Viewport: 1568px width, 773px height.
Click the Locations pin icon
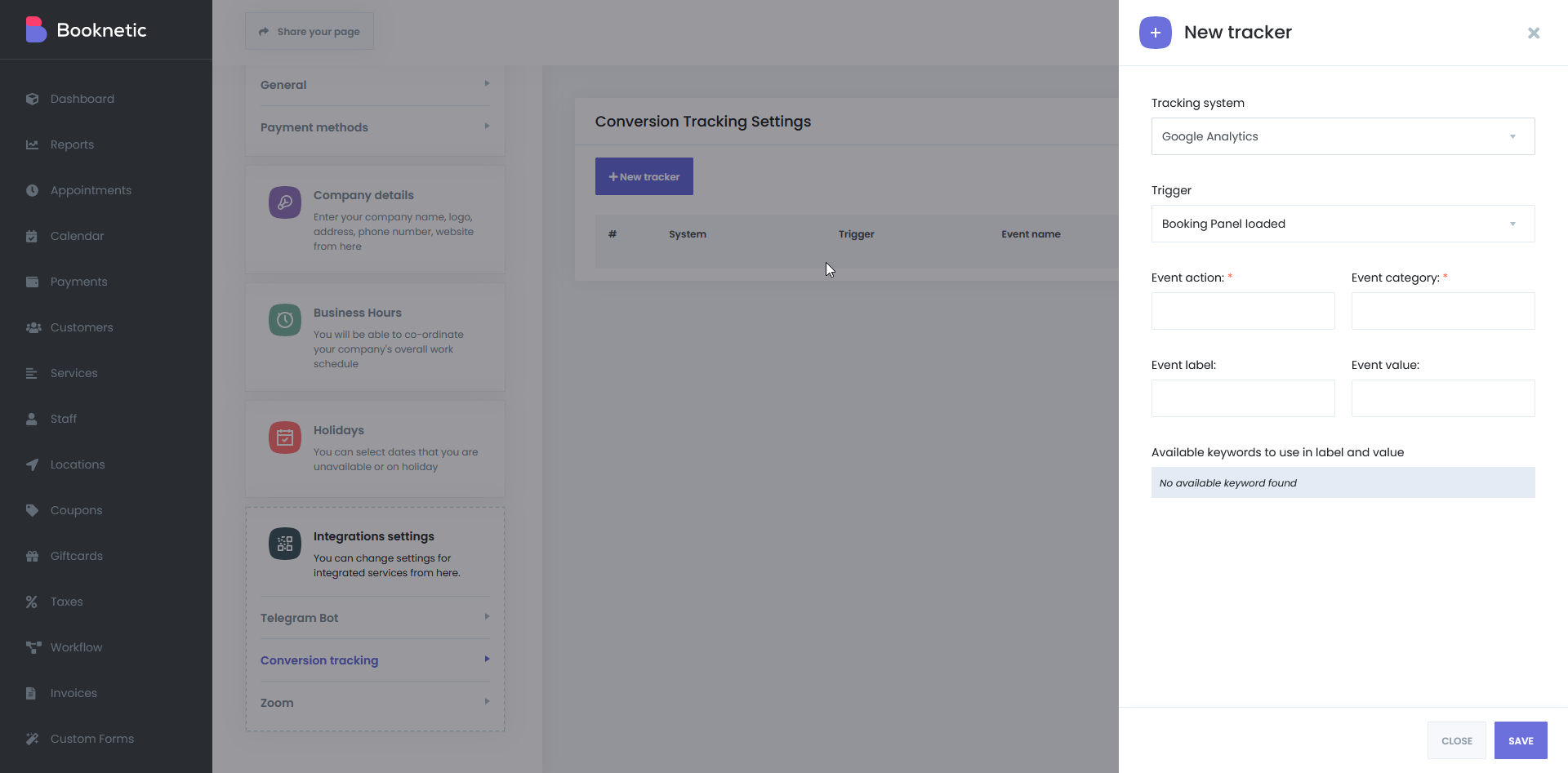click(x=33, y=464)
